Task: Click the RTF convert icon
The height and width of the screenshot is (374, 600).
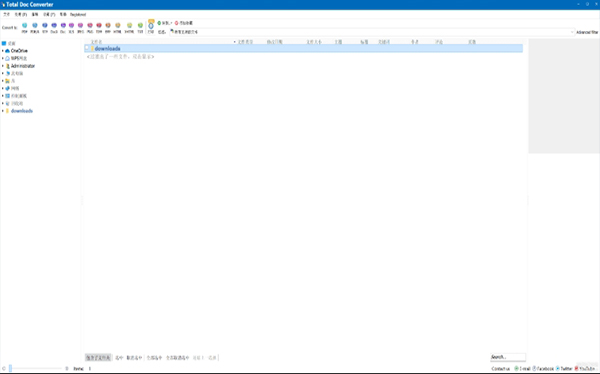Action: 45,28
